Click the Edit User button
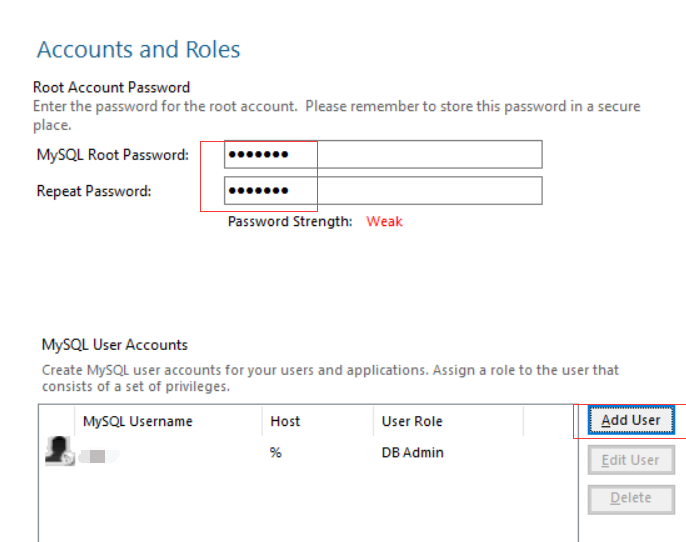686x542 pixels. tap(630, 460)
